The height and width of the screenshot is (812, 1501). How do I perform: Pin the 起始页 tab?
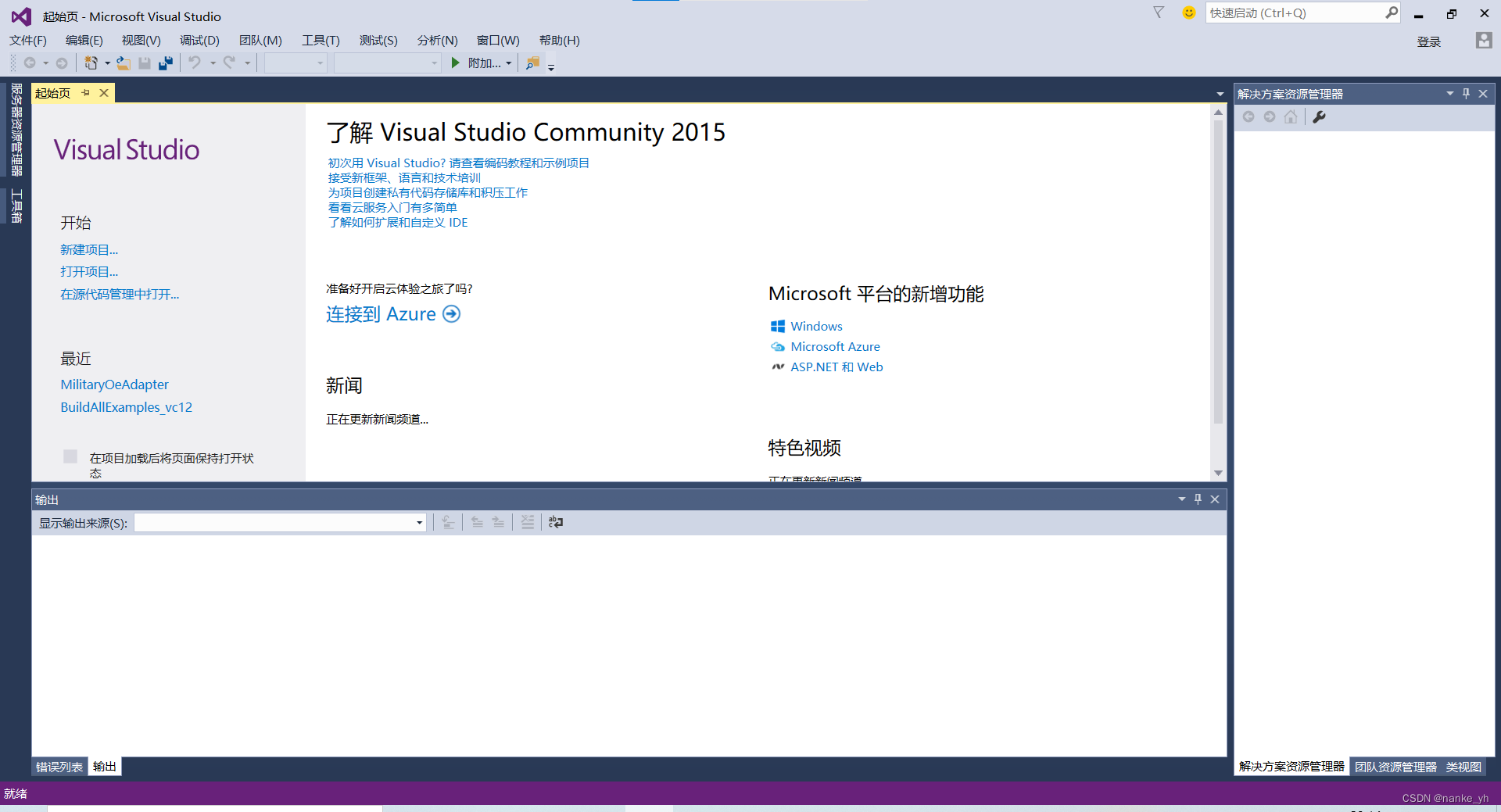pyautogui.click(x=86, y=93)
